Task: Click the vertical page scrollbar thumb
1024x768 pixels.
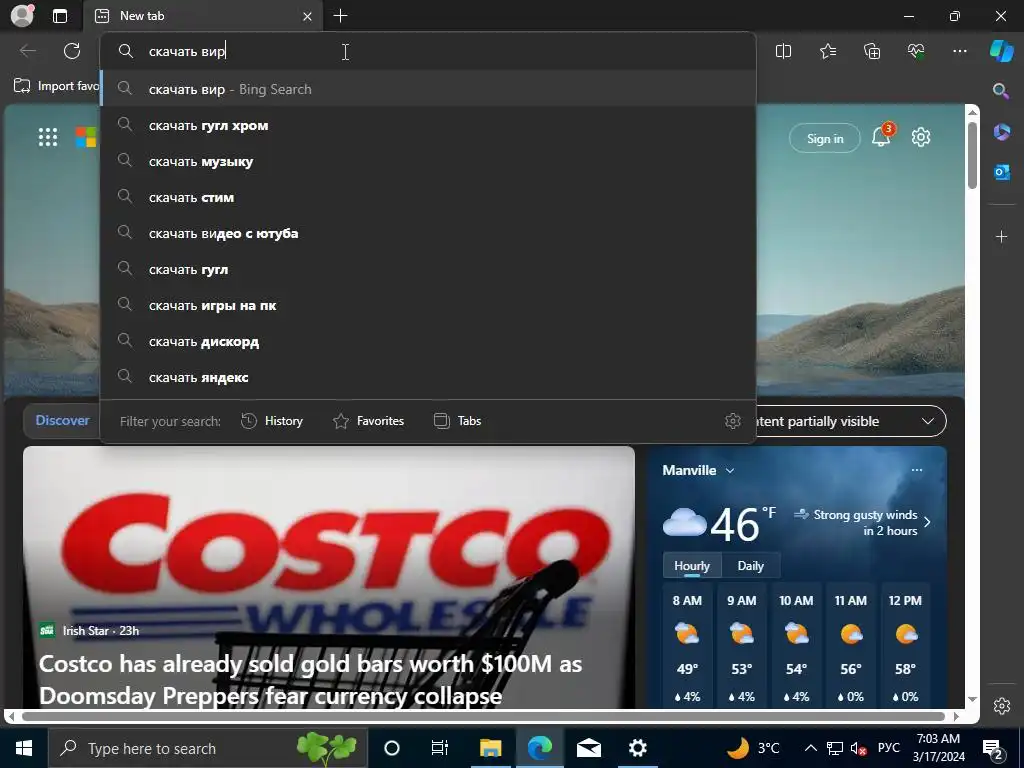Action: (x=972, y=155)
